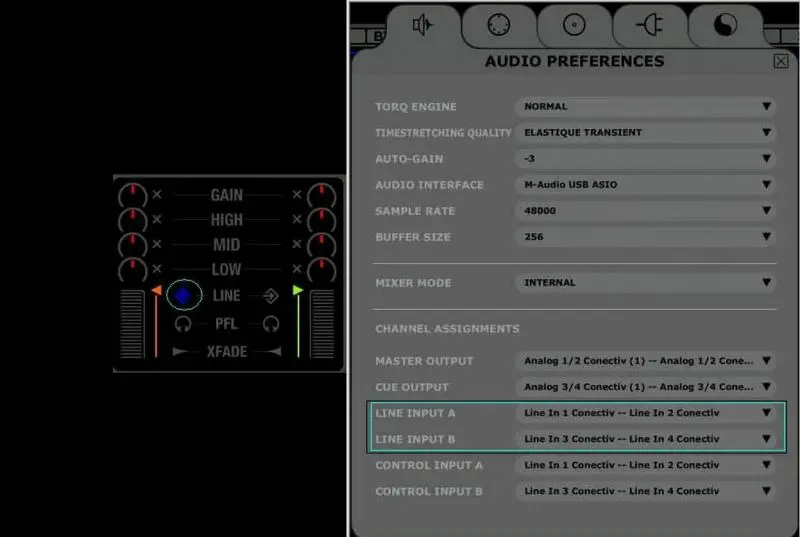Expand the Sample Rate dropdown
The image size is (800, 537).
(645, 211)
